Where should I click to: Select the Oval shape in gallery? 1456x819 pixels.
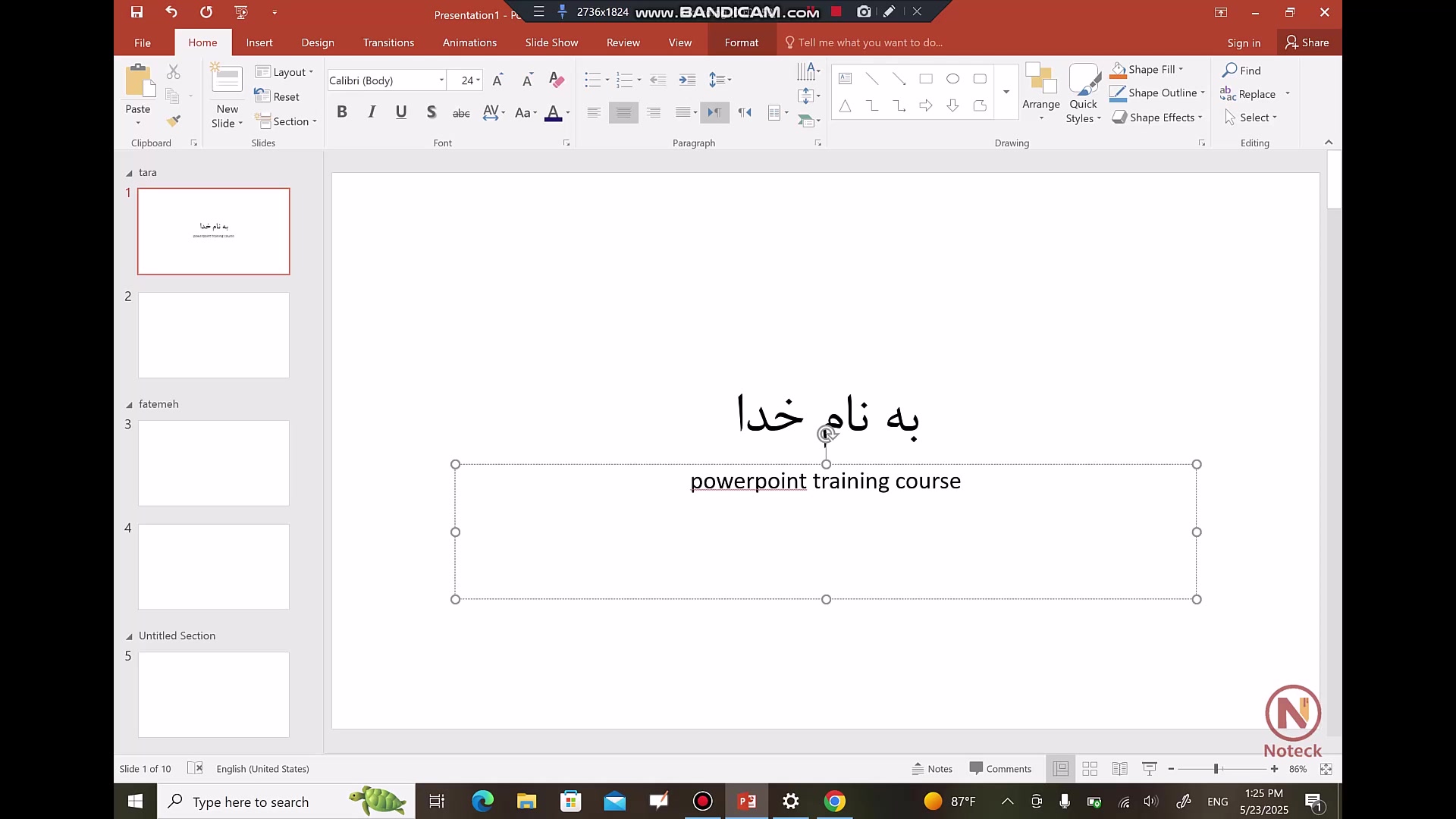click(x=952, y=79)
